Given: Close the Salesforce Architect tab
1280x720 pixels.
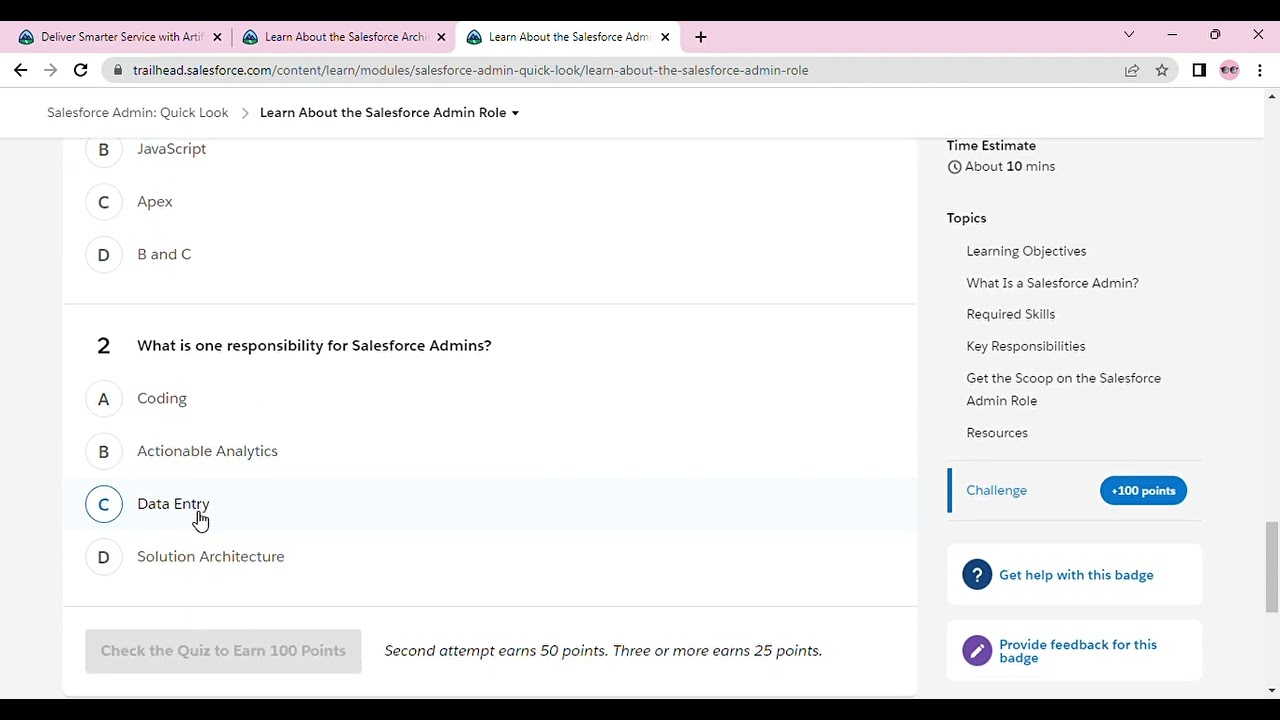Looking at the screenshot, I should click(x=441, y=37).
